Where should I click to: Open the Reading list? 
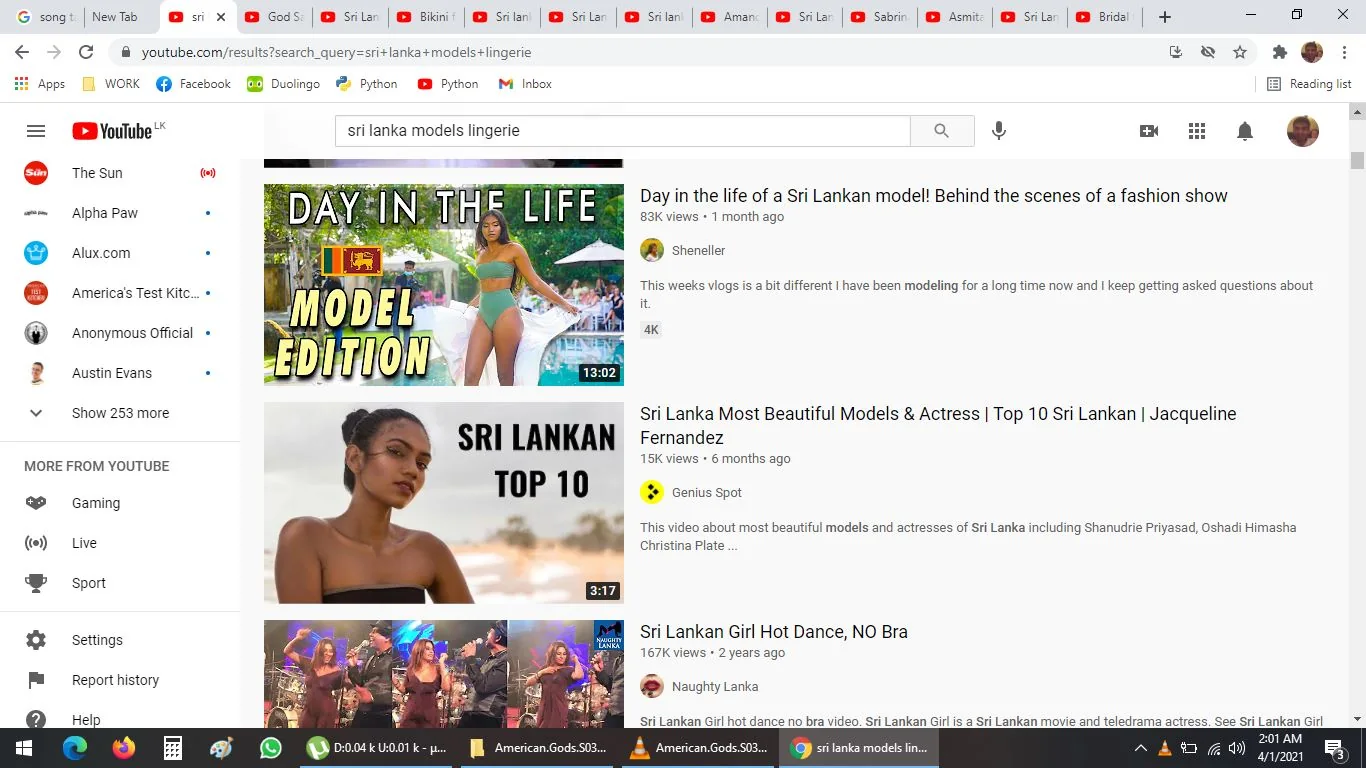1309,84
